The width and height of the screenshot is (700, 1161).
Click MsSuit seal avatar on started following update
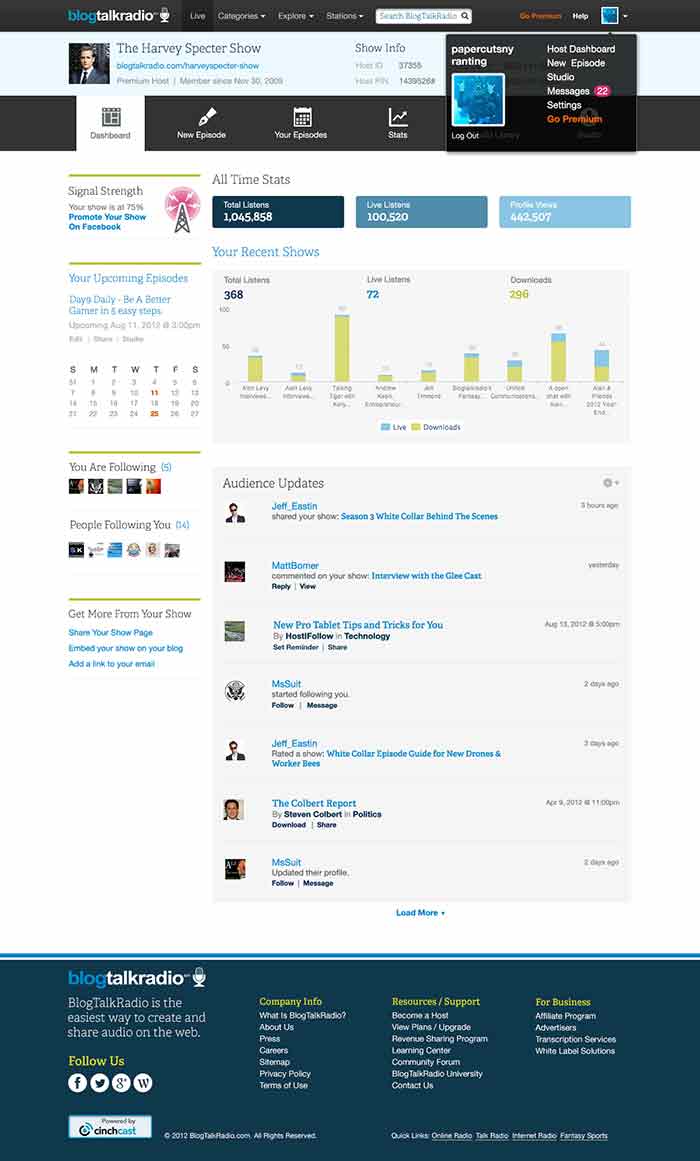[235, 691]
